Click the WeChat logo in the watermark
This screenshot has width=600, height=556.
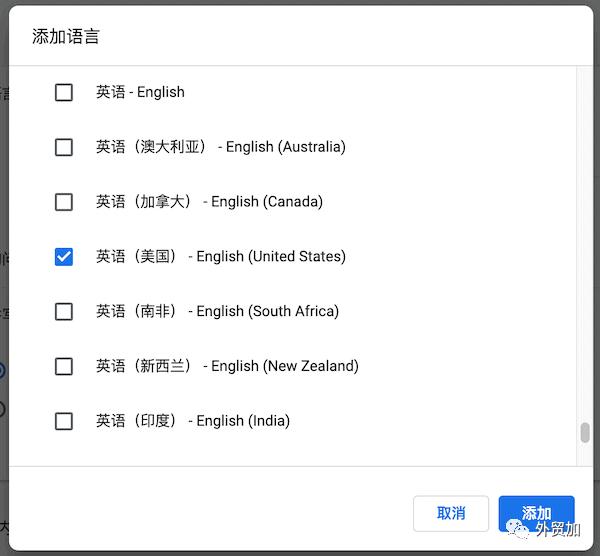click(x=518, y=527)
